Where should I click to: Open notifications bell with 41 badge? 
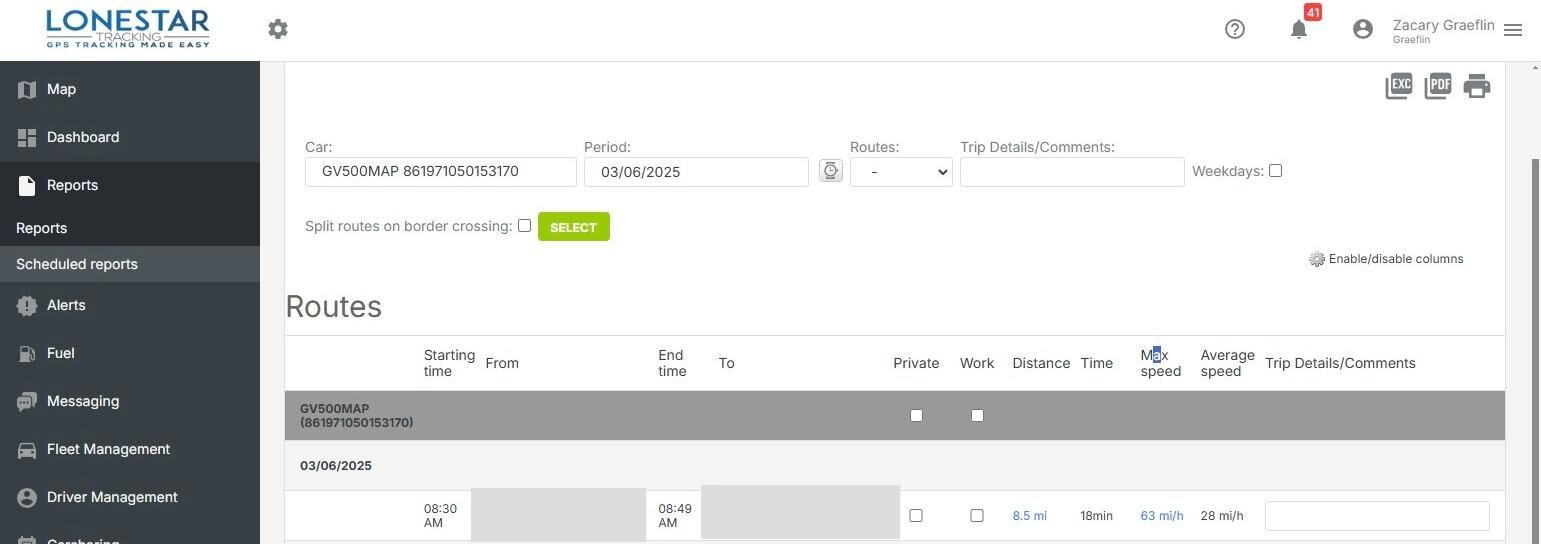point(1299,29)
